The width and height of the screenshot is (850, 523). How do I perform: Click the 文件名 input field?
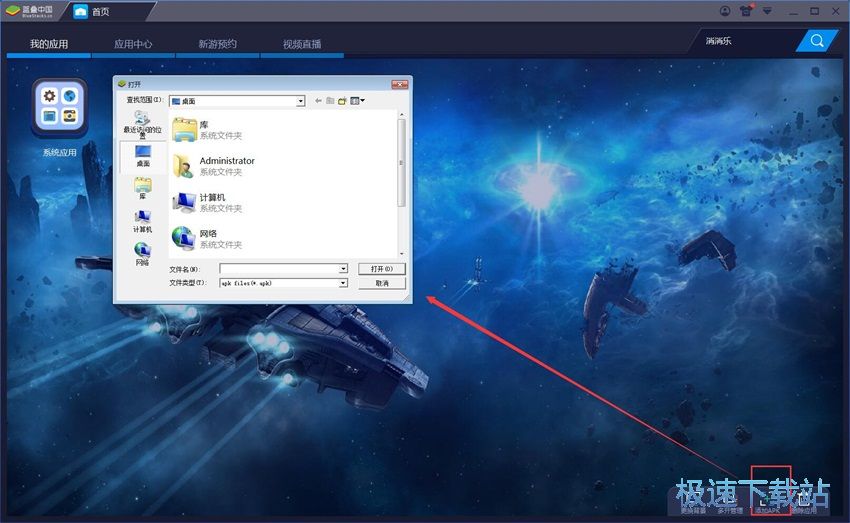tap(279, 269)
